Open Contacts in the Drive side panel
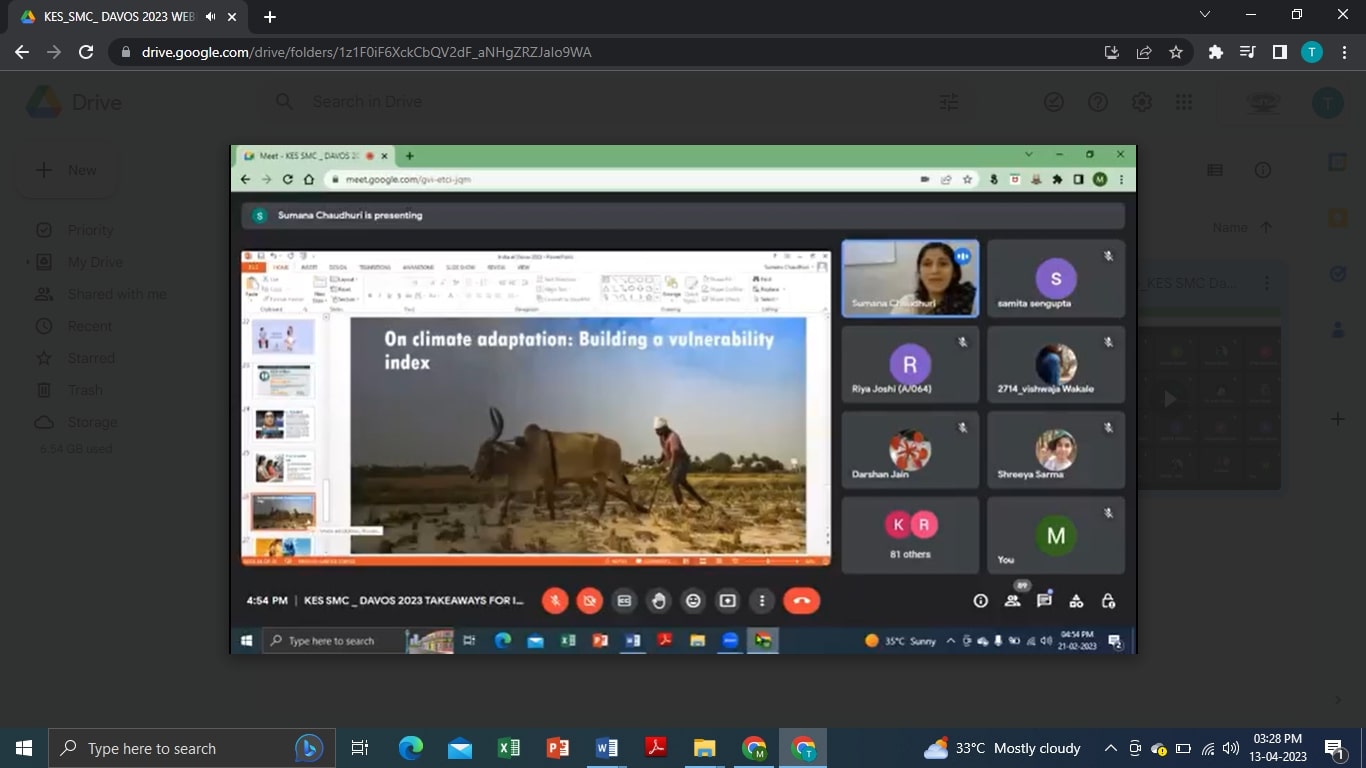Viewport: 1366px width, 768px height. coord(1338,328)
